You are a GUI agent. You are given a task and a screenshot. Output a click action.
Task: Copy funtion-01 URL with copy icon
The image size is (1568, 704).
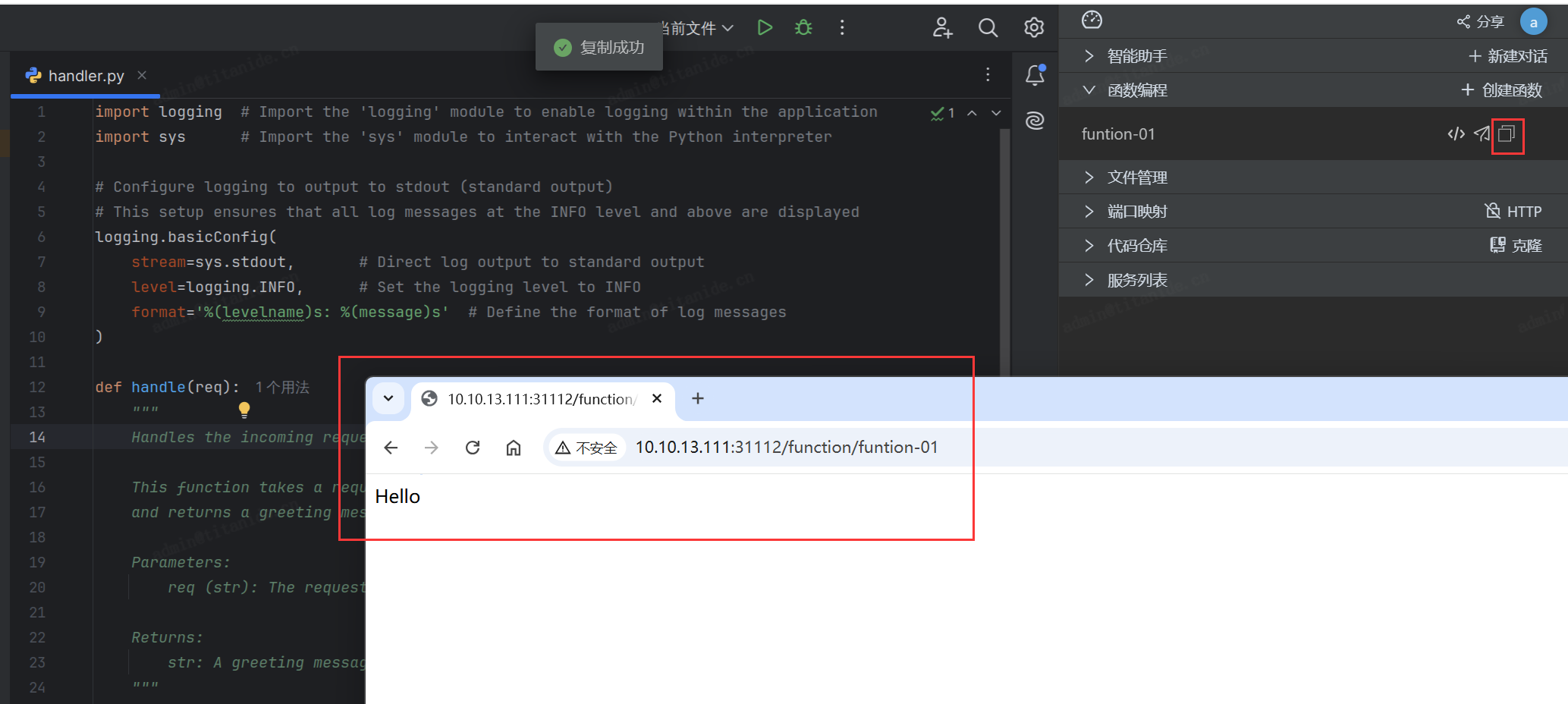1507,134
